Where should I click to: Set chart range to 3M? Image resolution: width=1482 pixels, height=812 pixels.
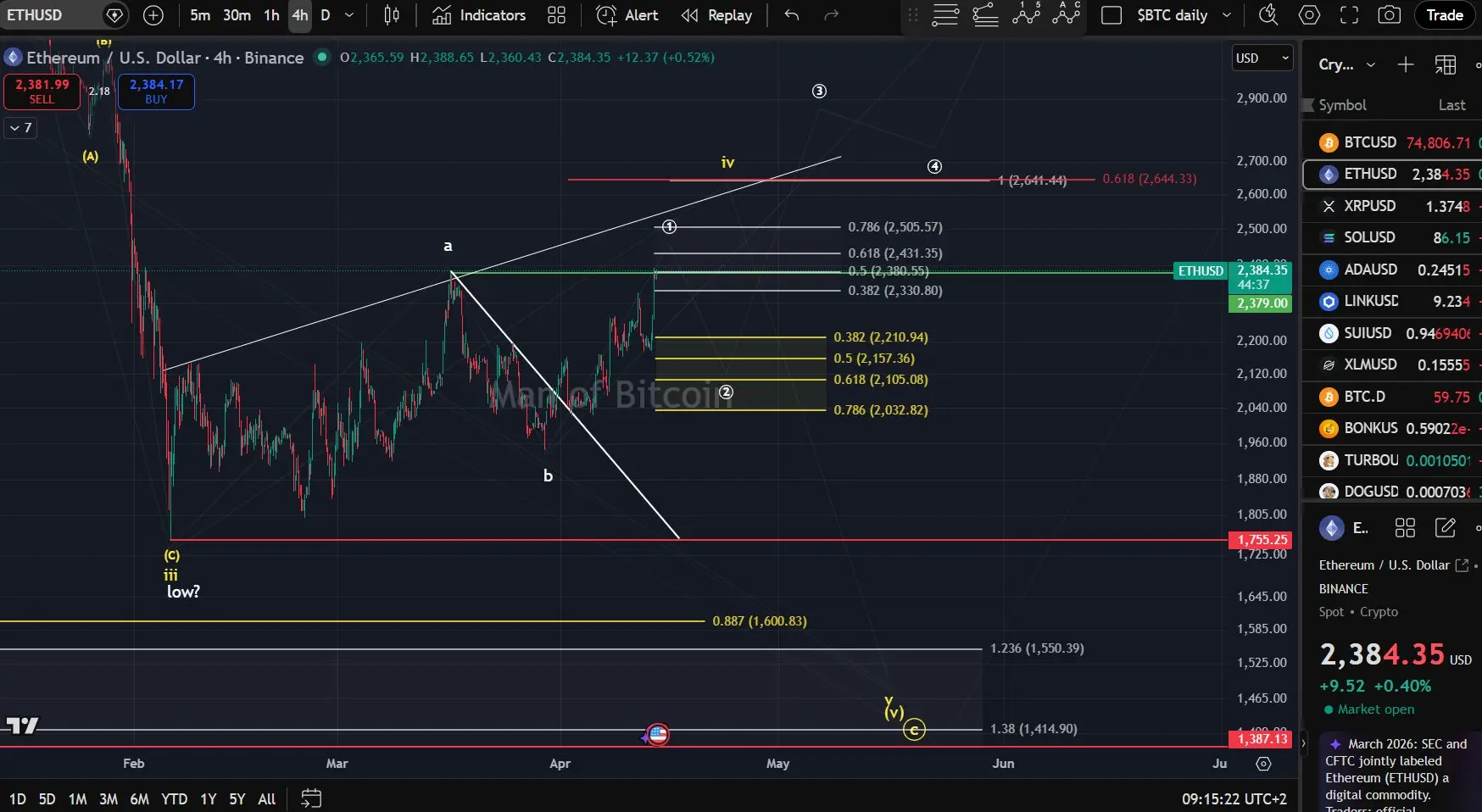[109, 798]
